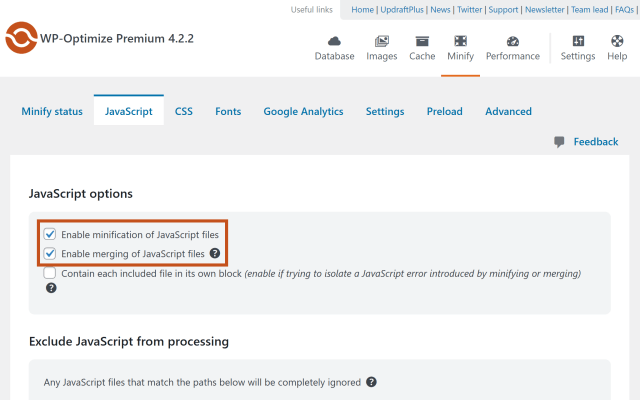Image resolution: width=640 pixels, height=400 pixels.
Task: Open the Newsletter link
Action: click(x=544, y=10)
